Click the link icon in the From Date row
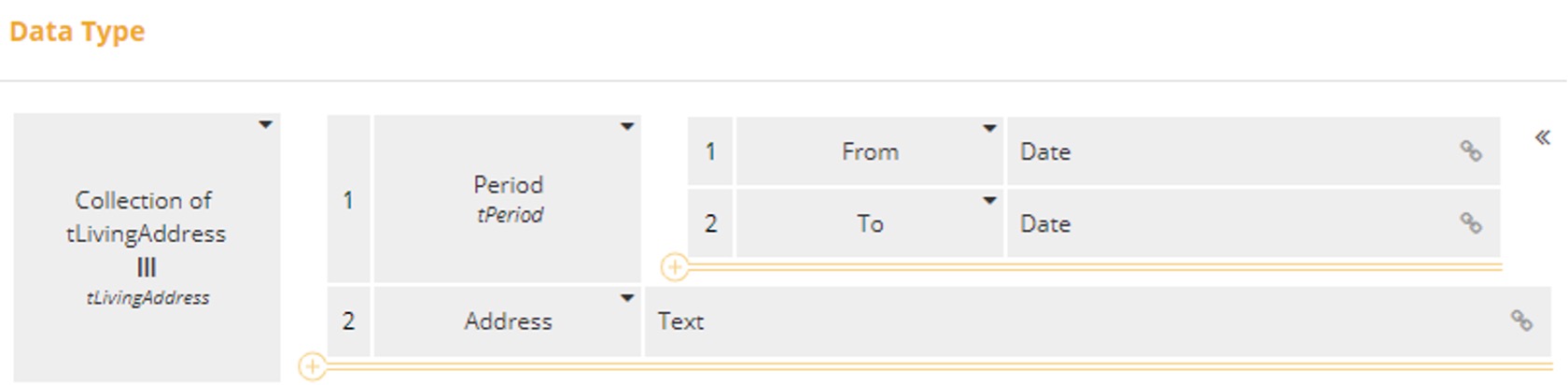Screen dimensions: 1568x385 coord(1470,151)
